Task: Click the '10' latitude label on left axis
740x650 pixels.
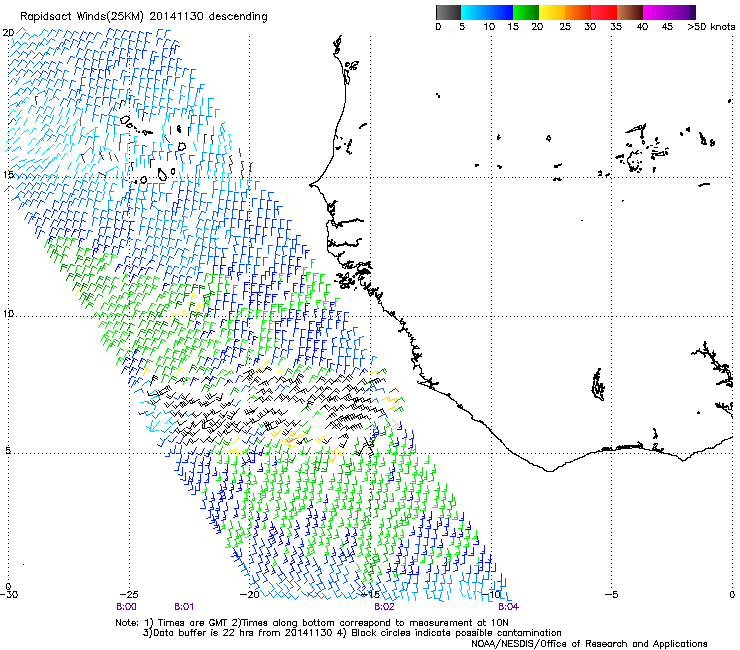Action: coord(8,314)
